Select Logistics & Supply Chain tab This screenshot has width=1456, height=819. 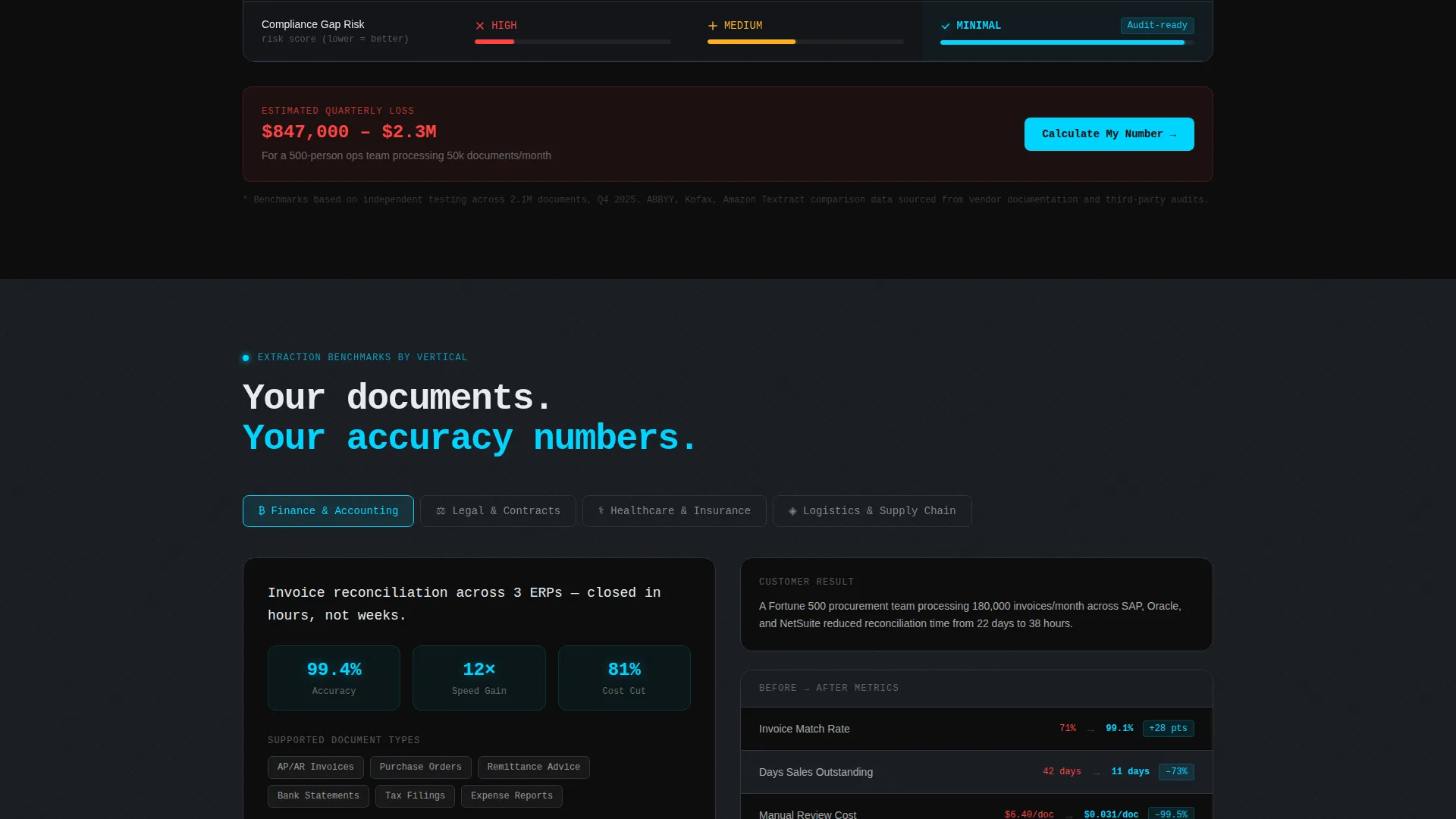(872, 511)
